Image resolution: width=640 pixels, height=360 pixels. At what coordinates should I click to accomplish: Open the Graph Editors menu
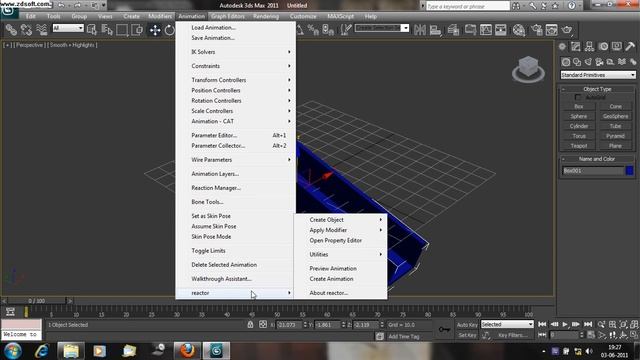coord(228,16)
